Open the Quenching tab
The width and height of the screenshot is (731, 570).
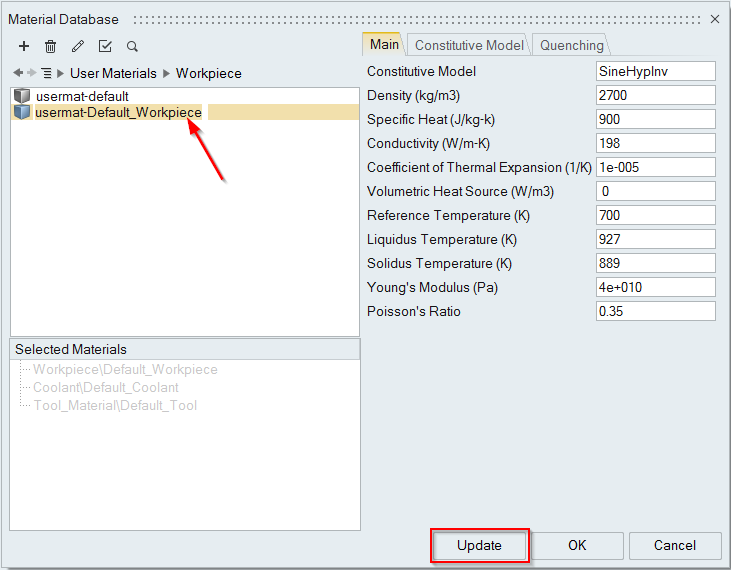coord(571,45)
